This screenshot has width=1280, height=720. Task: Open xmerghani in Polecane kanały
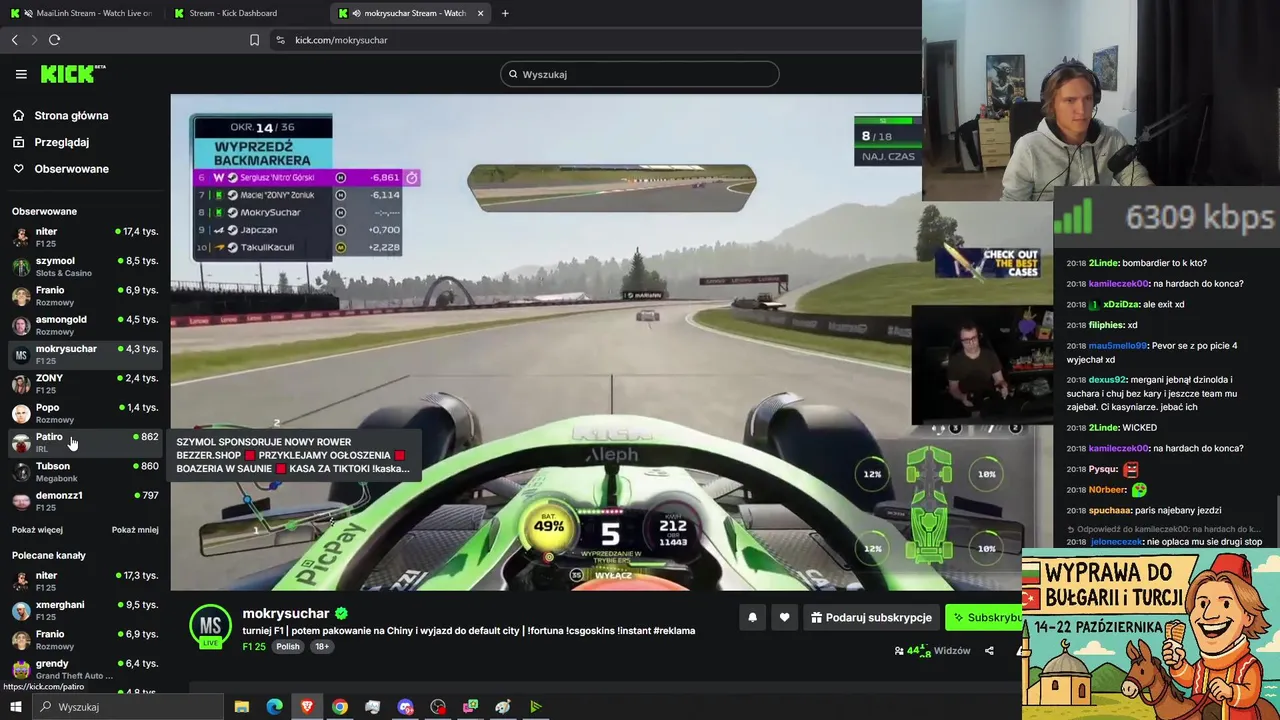85,610
